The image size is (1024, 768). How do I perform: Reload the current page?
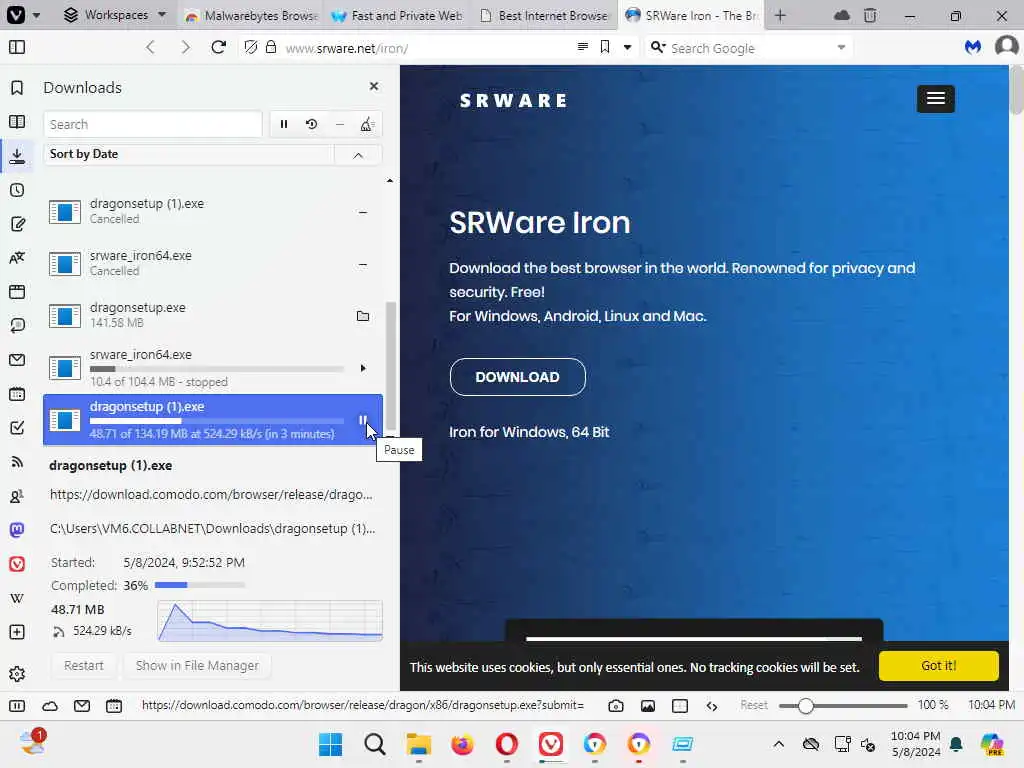(x=219, y=47)
